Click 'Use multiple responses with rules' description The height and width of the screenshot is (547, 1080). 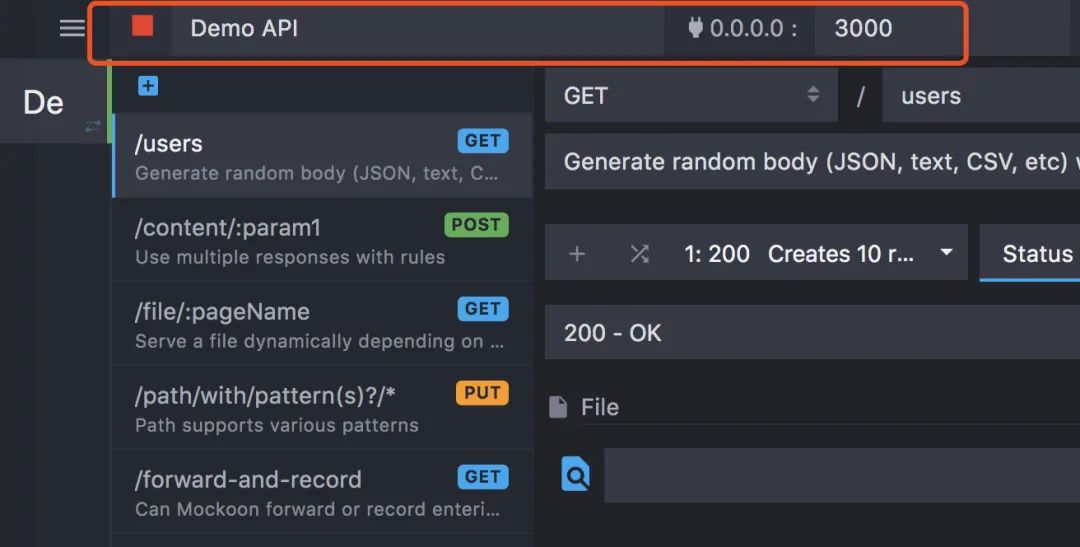click(x=290, y=257)
